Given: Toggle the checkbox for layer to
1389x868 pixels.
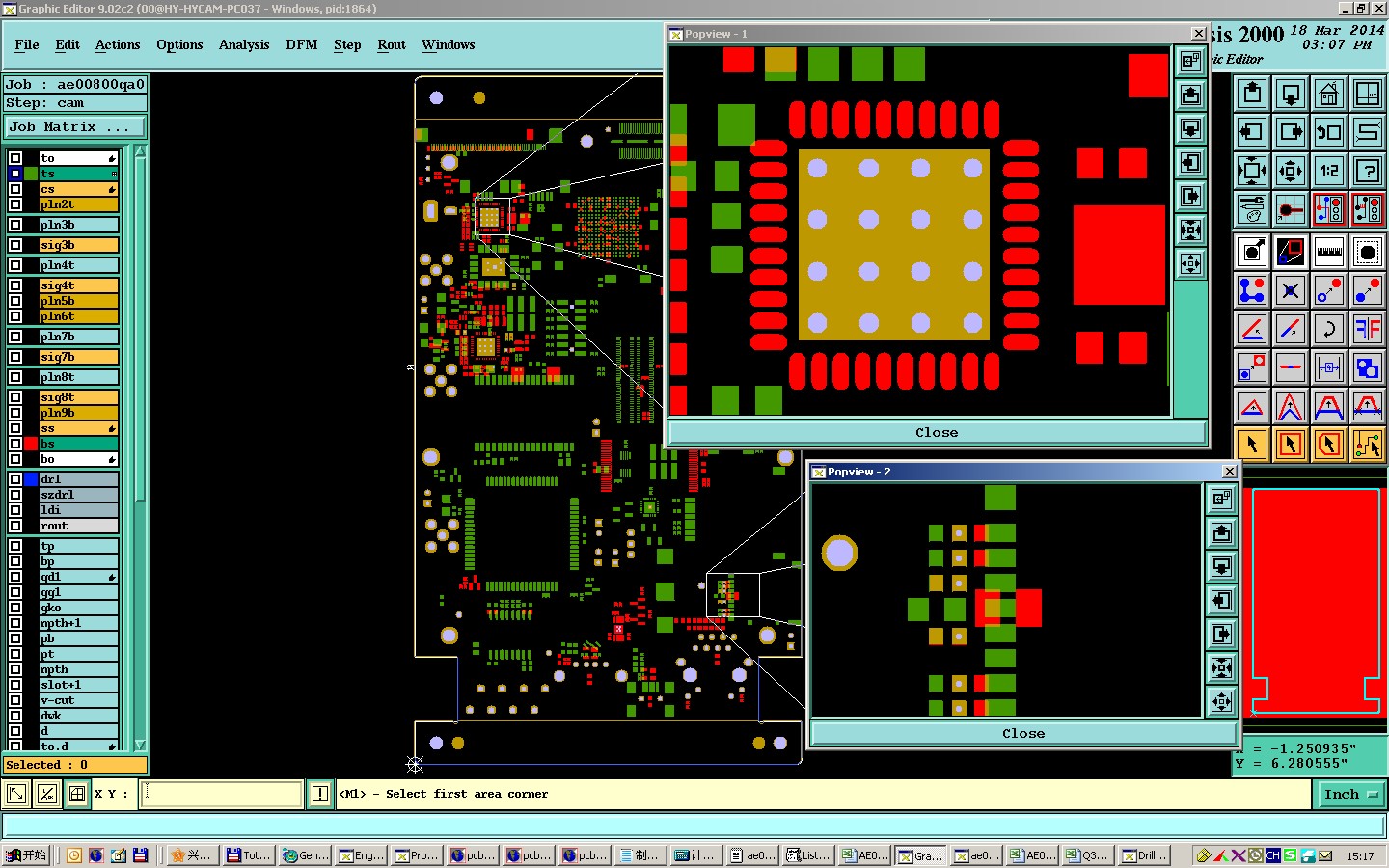Looking at the screenshot, I should click(x=15, y=158).
